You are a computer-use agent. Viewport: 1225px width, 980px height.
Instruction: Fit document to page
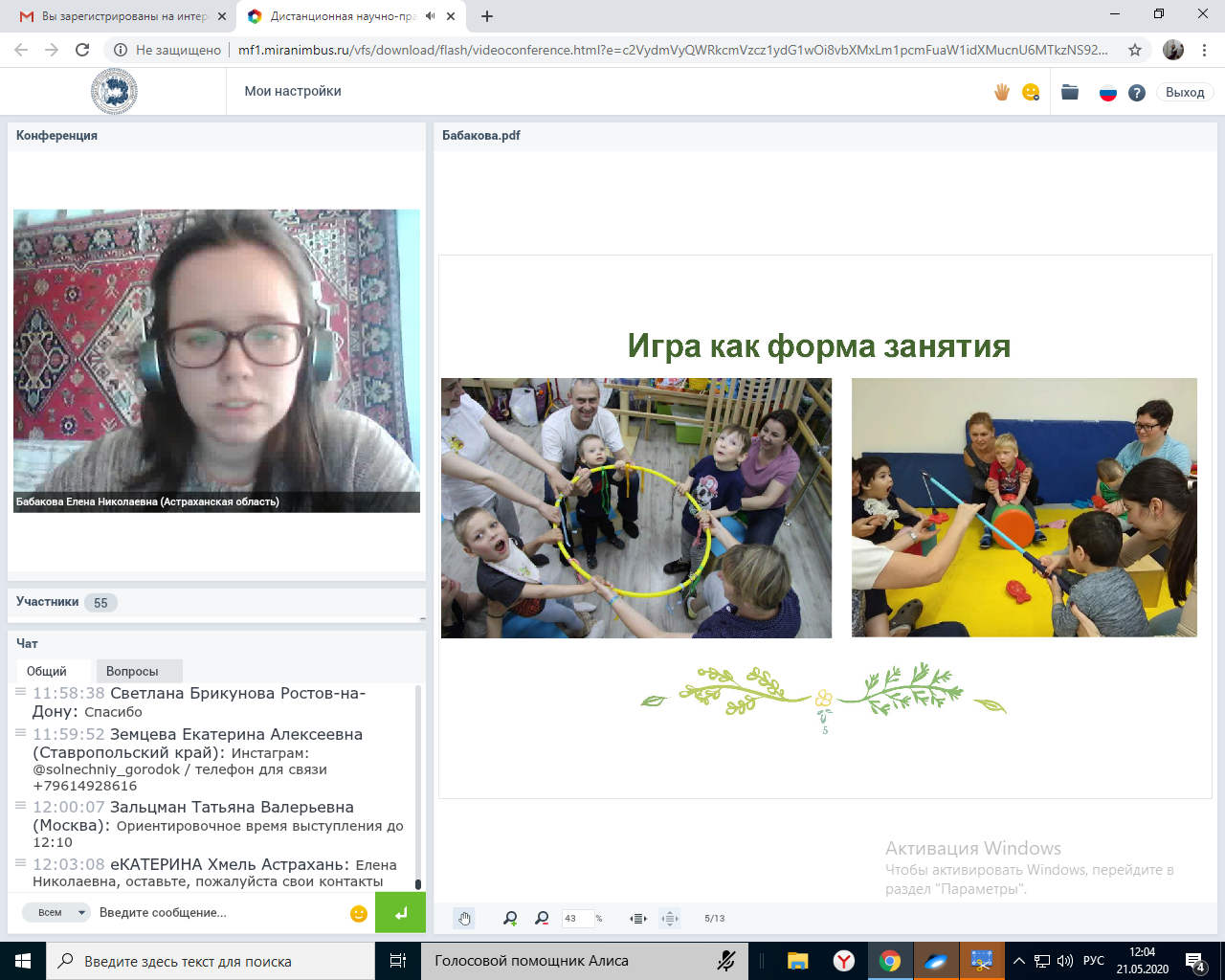pos(670,918)
